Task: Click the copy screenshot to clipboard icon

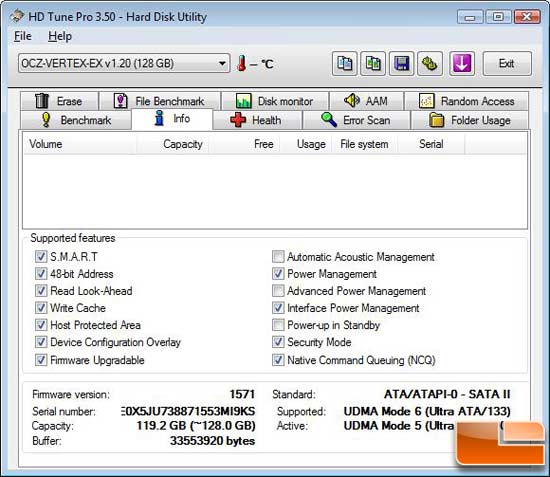Action: click(373, 64)
